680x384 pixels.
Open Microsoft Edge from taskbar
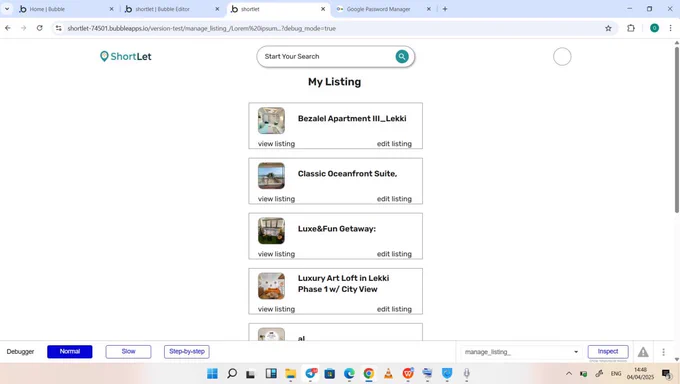349,373
